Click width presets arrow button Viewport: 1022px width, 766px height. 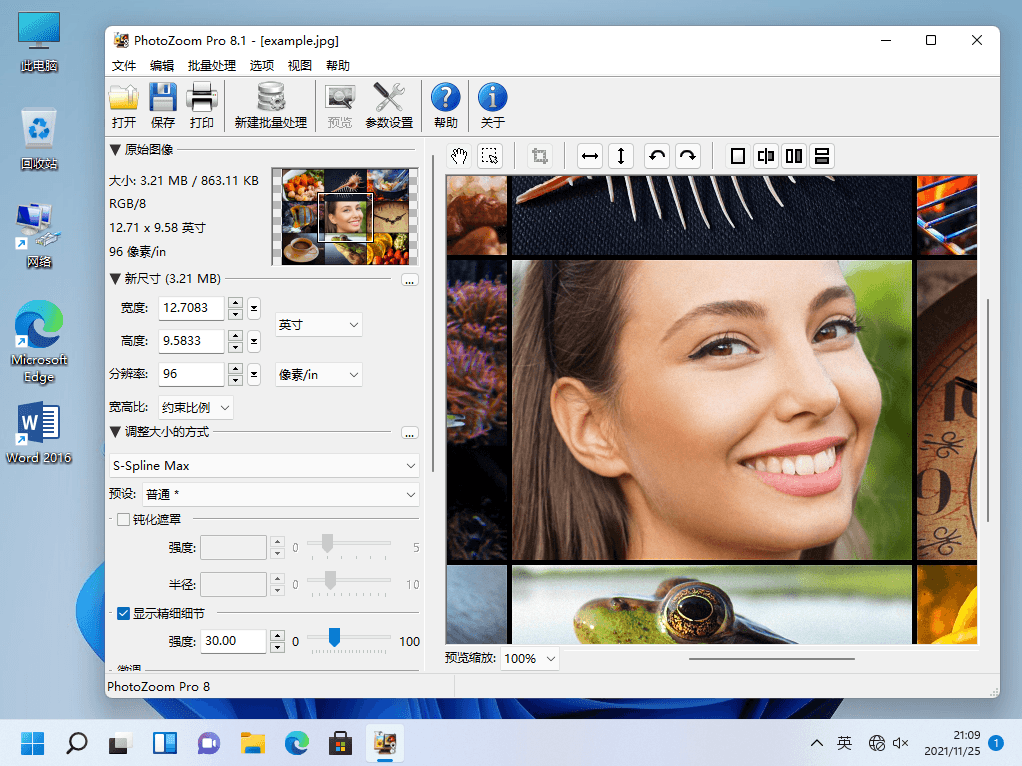(254, 308)
